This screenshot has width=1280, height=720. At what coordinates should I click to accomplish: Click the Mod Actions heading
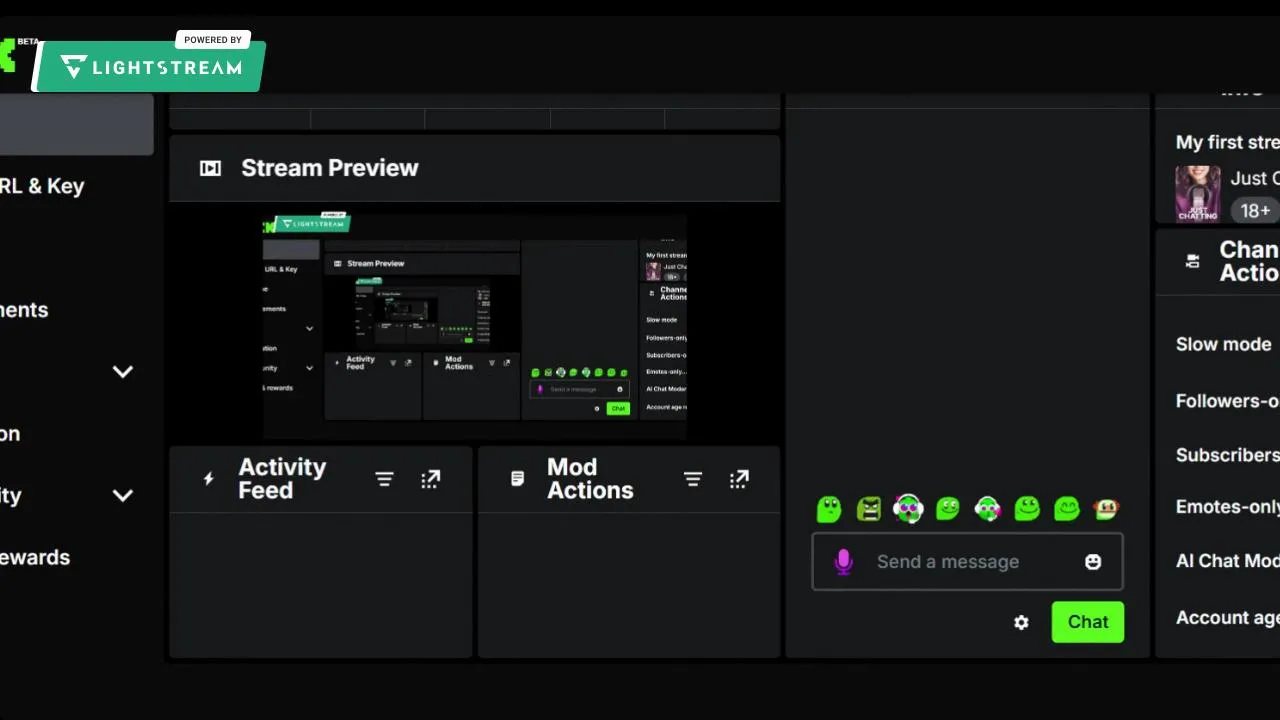click(x=590, y=479)
